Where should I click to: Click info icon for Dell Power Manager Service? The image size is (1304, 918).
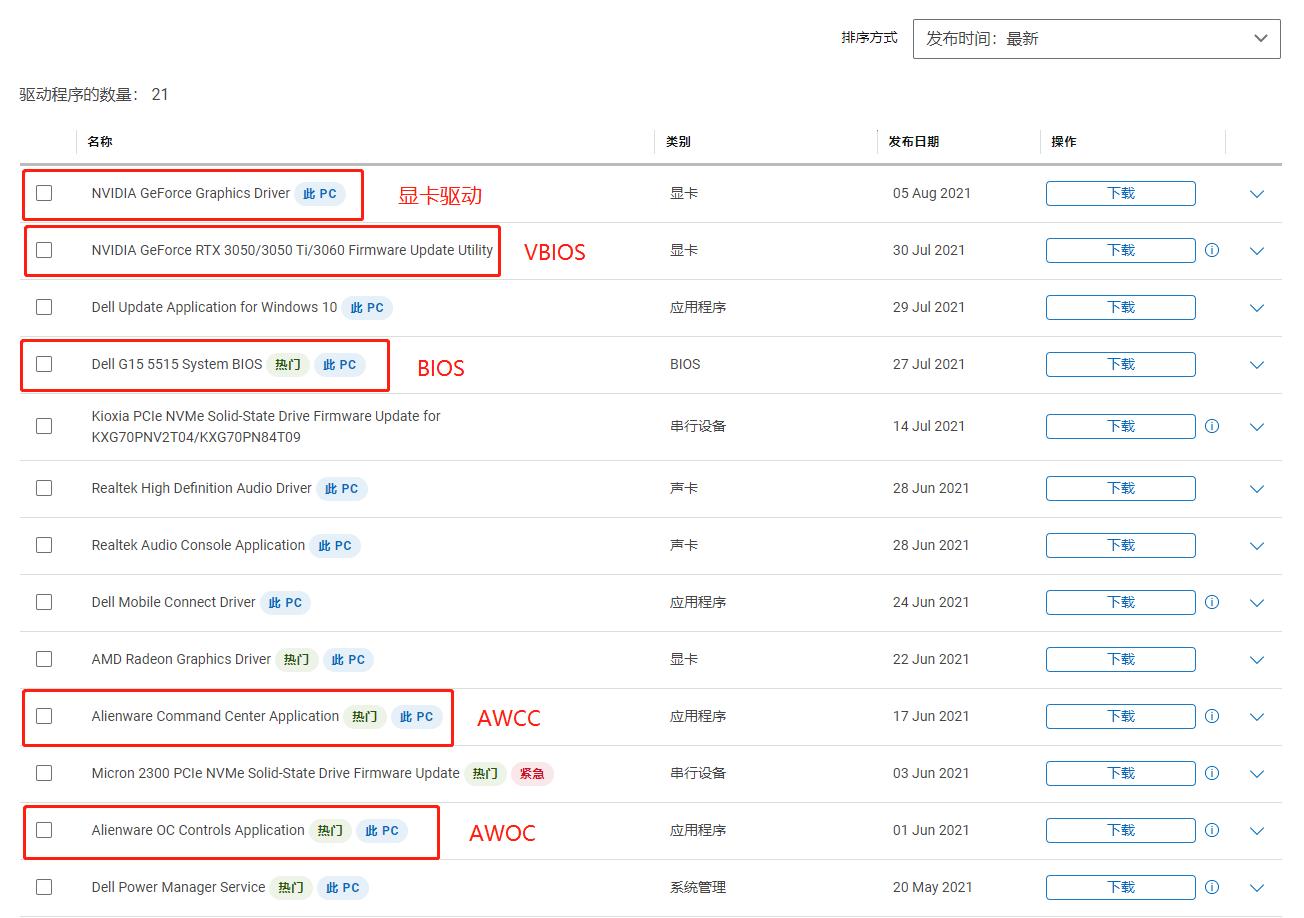1212,887
